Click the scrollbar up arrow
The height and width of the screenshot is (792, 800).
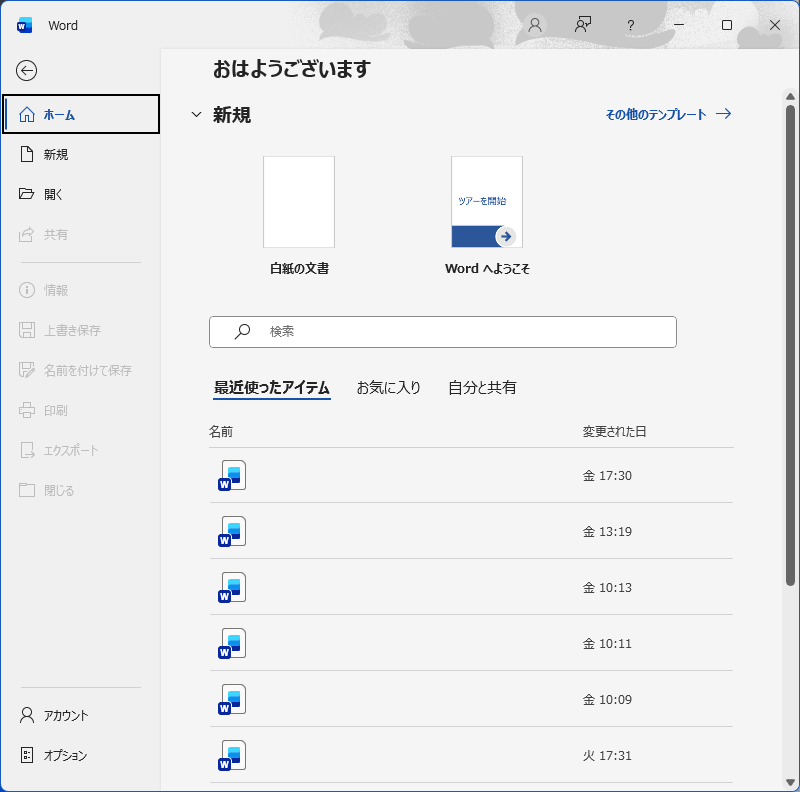[790, 96]
